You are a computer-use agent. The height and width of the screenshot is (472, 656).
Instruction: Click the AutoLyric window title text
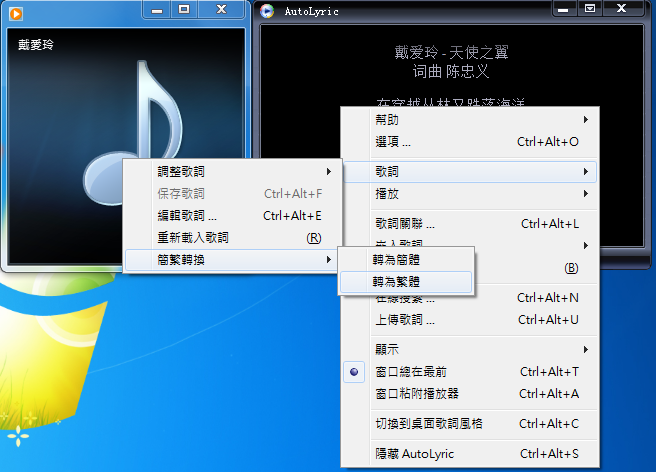[x=312, y=11]
